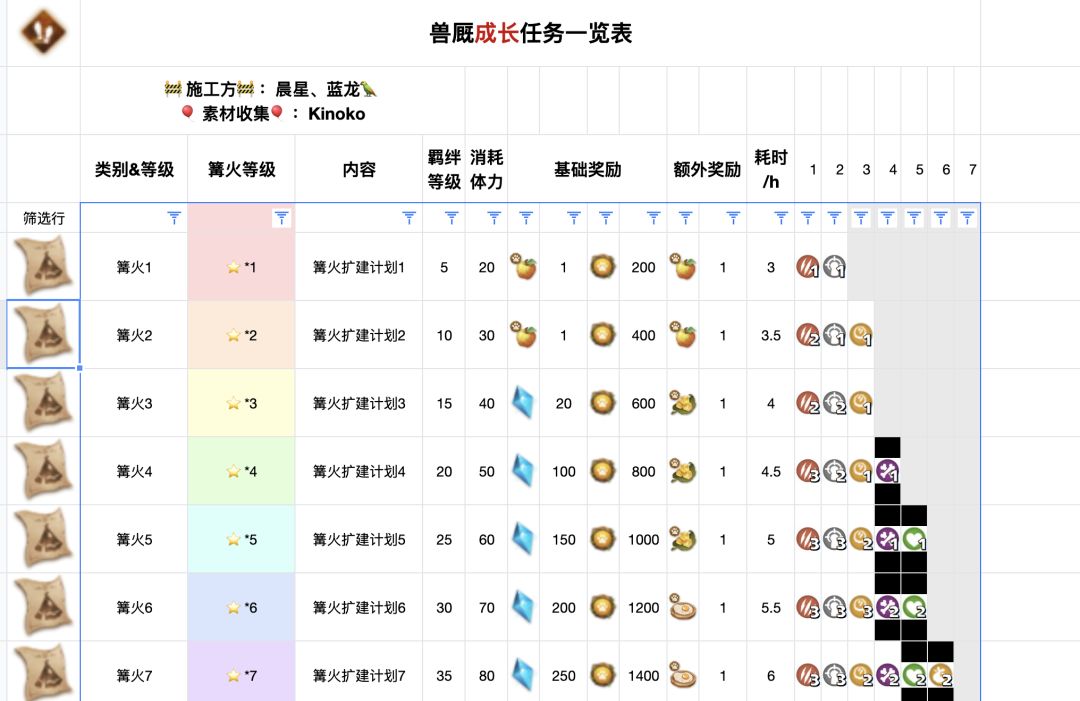Select the 篝火扩建计划4 cell
The height and width of the screenshot is (701, 1080).
(359, 471)
